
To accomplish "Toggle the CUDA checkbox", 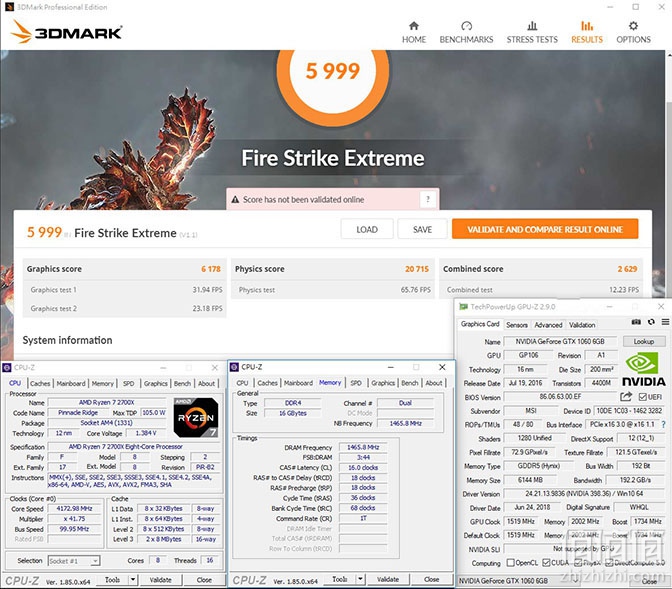I will [546, 562].
